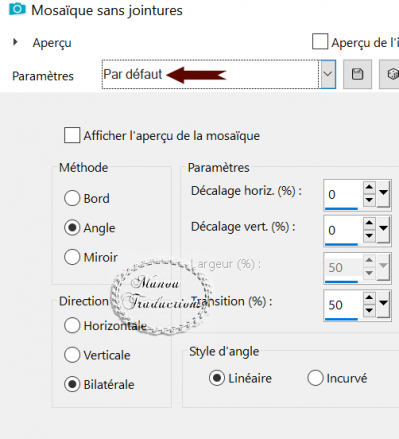The width and height of the screenshot is (399, 439).
Task: Click the blue slider bar under Transition
Action: tap(341, 319)
